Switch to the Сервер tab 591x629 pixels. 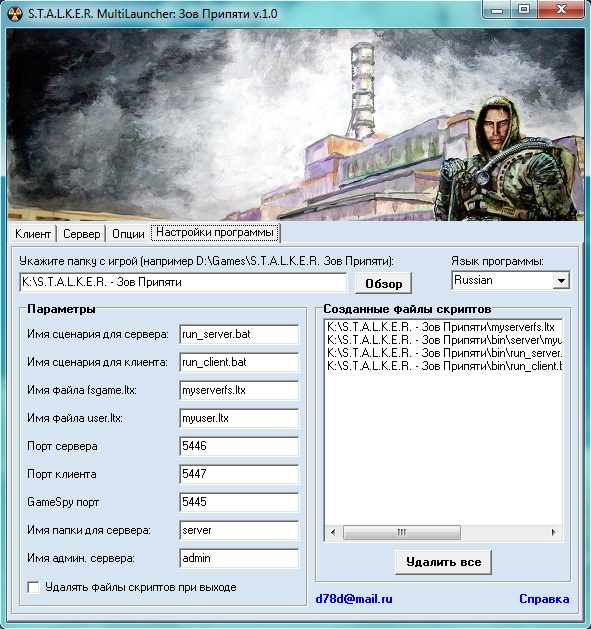[81, 234]
